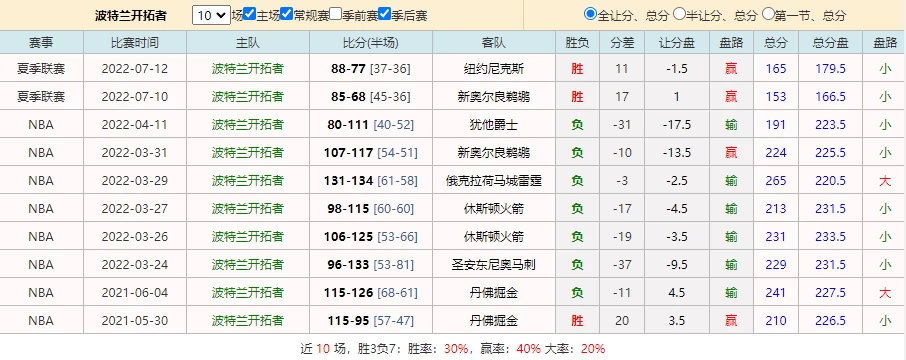Enable the 季前赛 checkbox
Screen dimensions: 906x360
[x=336, y=14]
